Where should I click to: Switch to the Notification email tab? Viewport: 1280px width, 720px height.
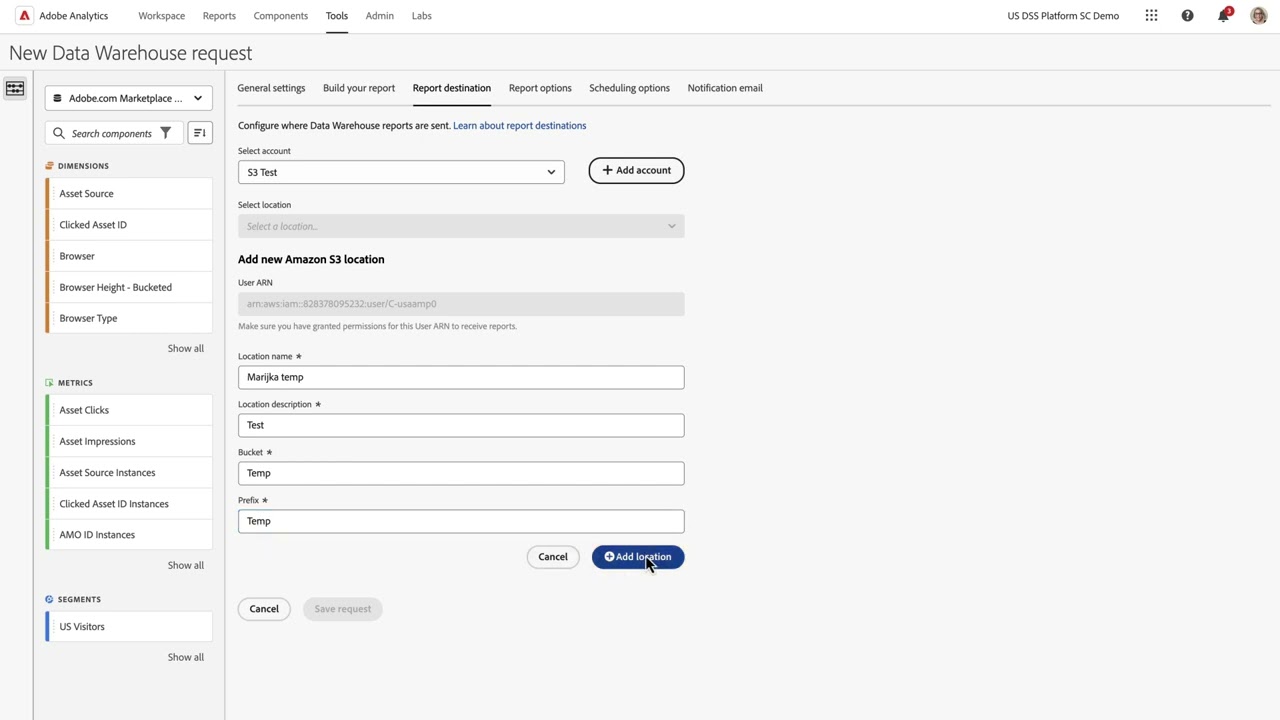click(x=725, y=88)
